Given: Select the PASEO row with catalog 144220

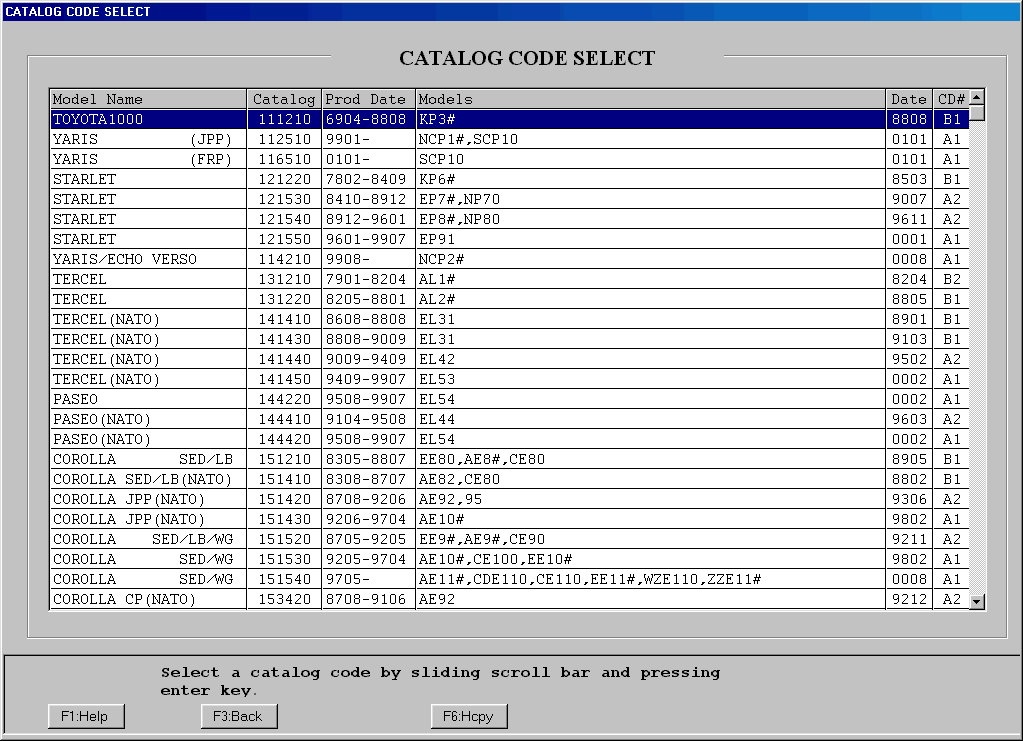Looking at the screenshot, I should 510,399.
